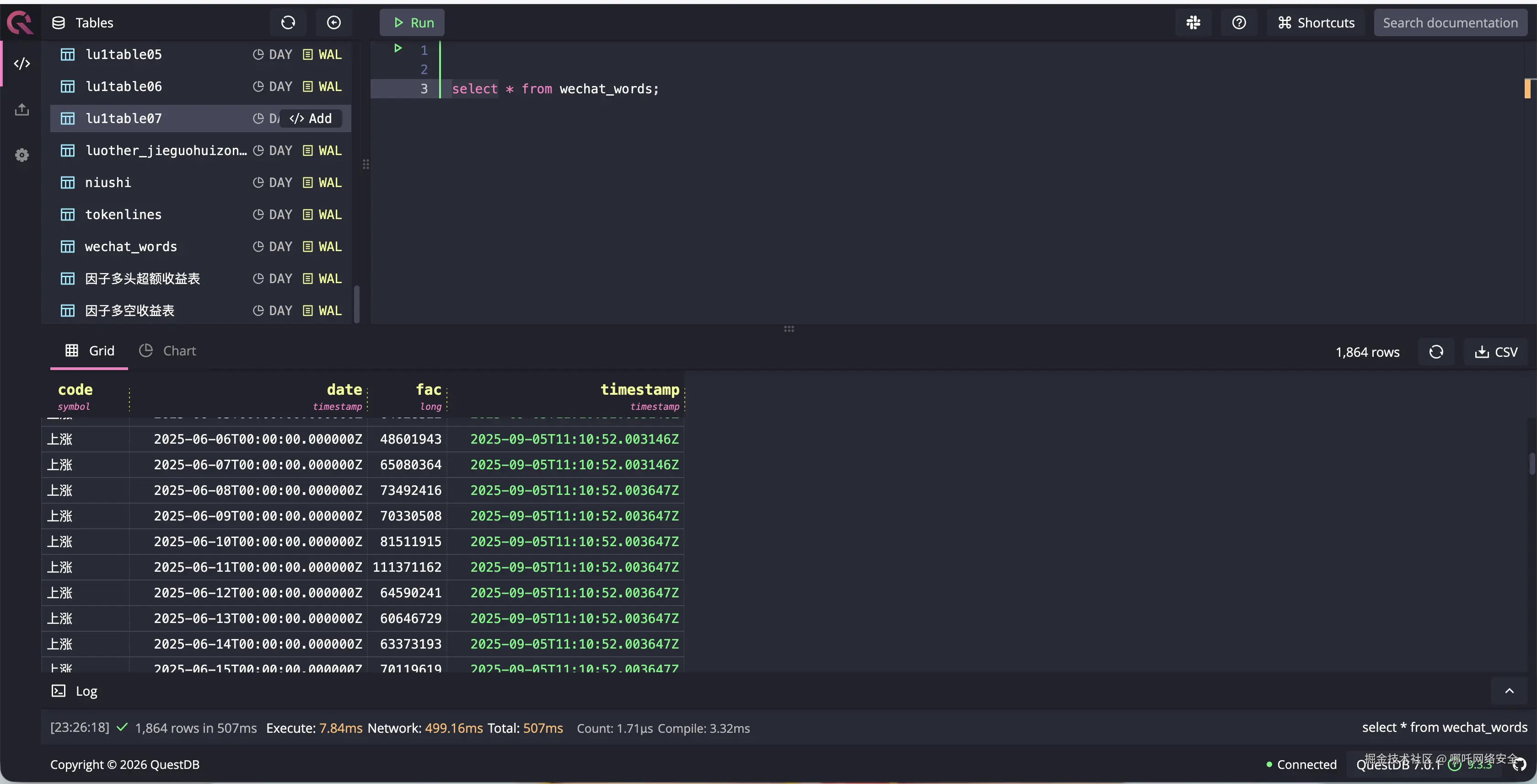Viewport: 1537px width, 784px height.
Task: Refresh the result grid
Action: click(x=1435, y=352)
